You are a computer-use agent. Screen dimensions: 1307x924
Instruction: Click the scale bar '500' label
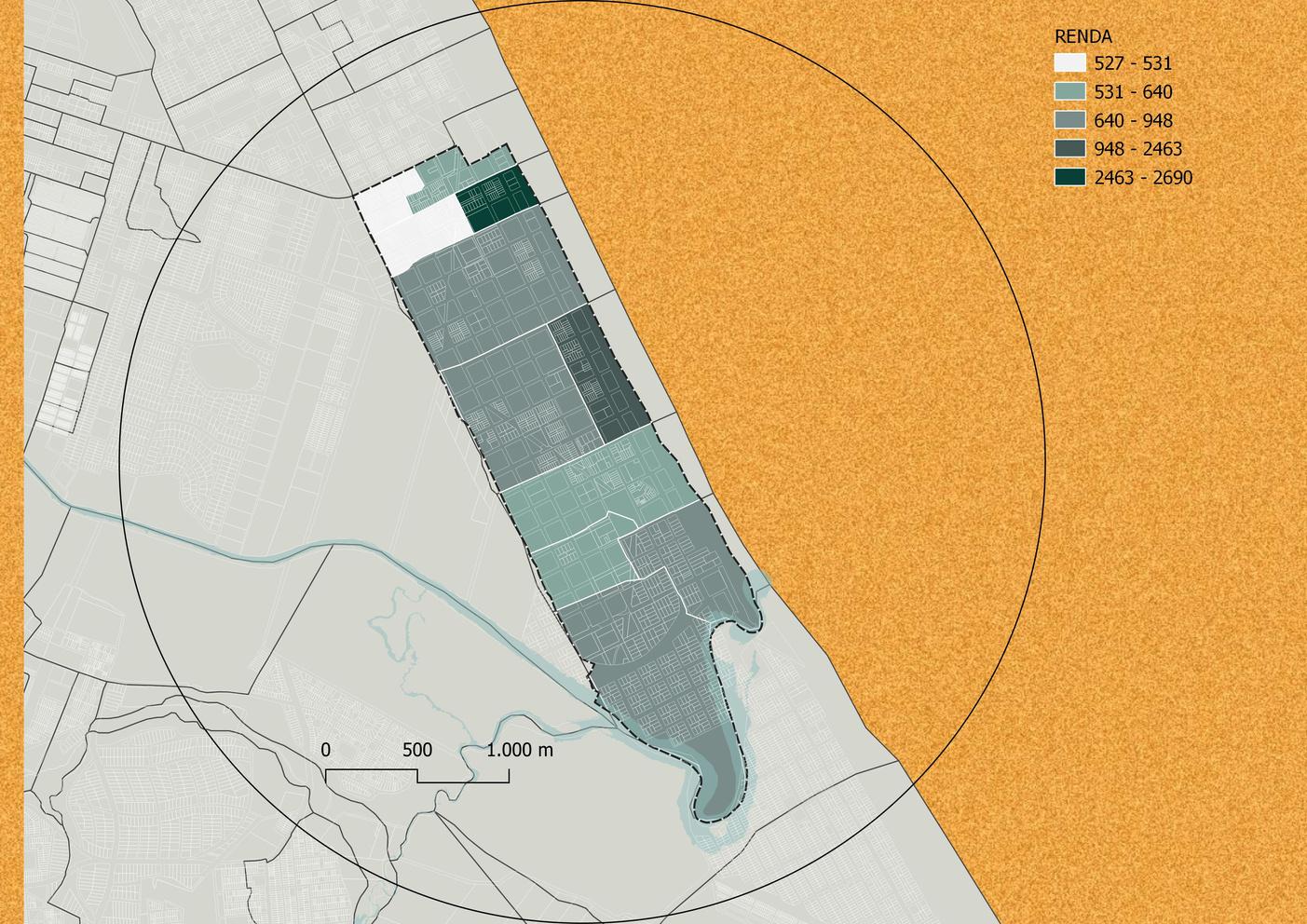(416, 750)
